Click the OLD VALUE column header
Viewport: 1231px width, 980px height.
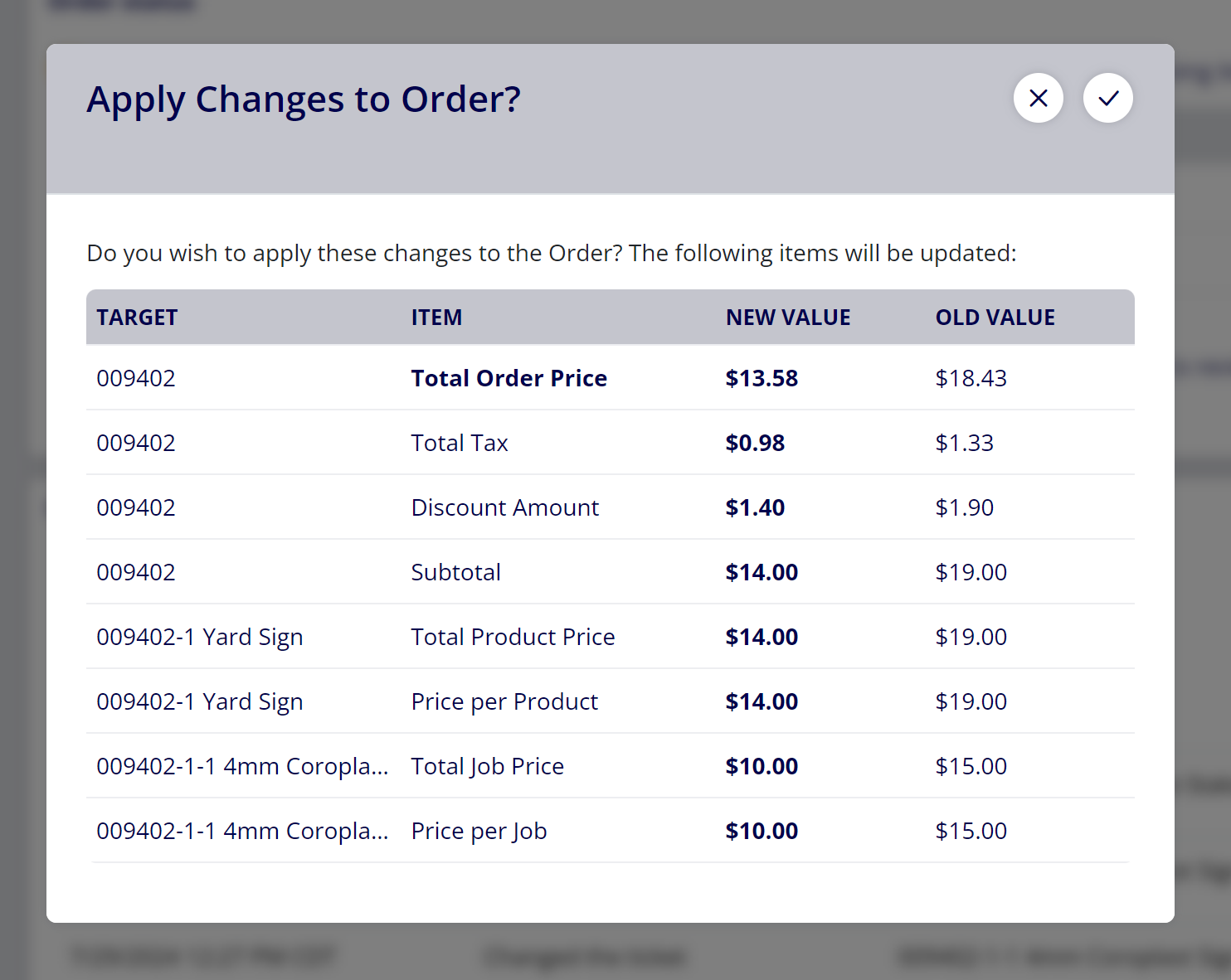pos(995,318)
